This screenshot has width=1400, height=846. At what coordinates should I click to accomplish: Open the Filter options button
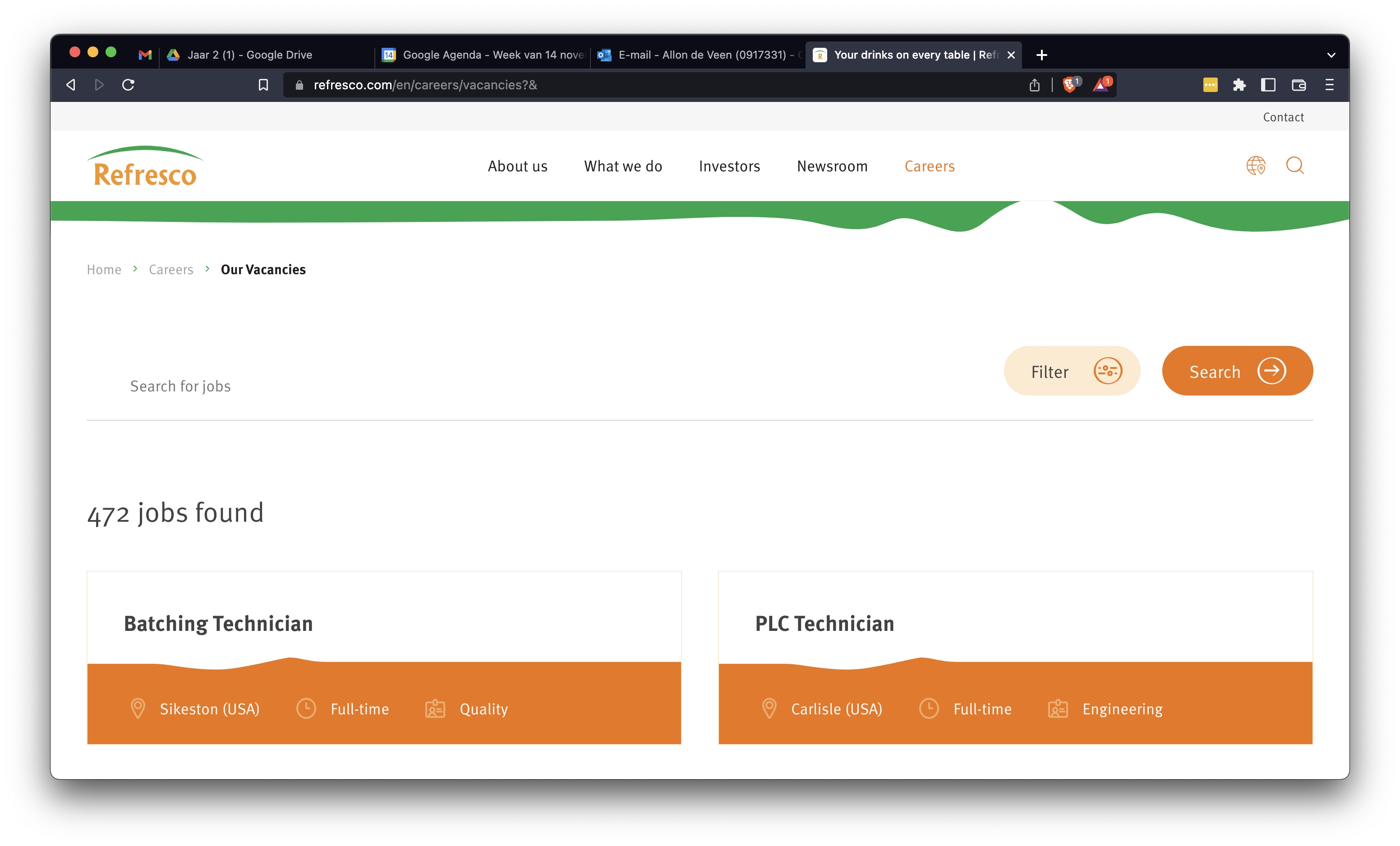pyautogui.click(x=1072, y=371)
